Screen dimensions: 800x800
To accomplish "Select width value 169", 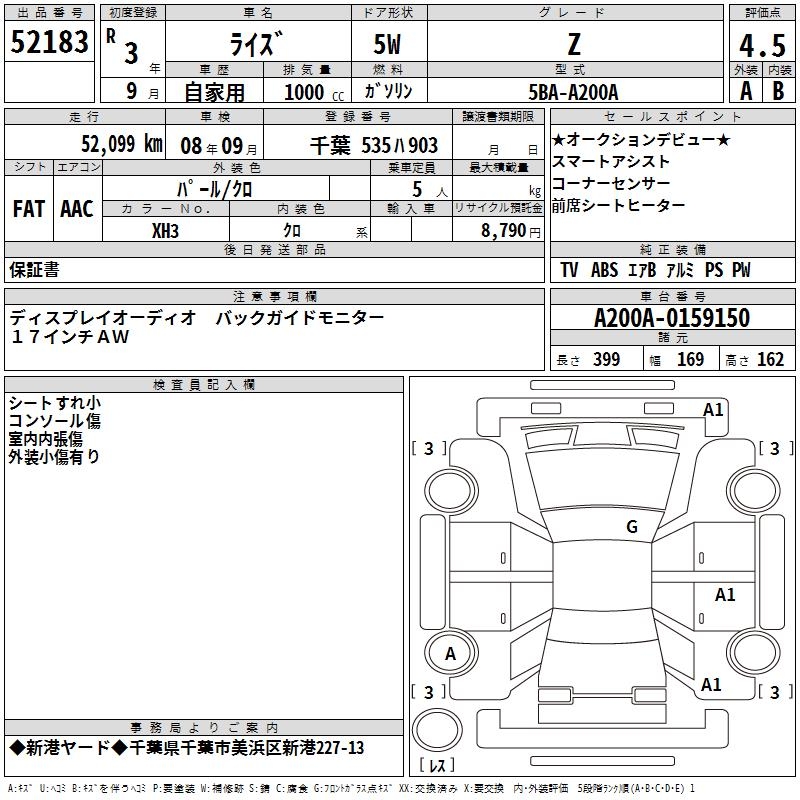I will [x=690, y=359].
